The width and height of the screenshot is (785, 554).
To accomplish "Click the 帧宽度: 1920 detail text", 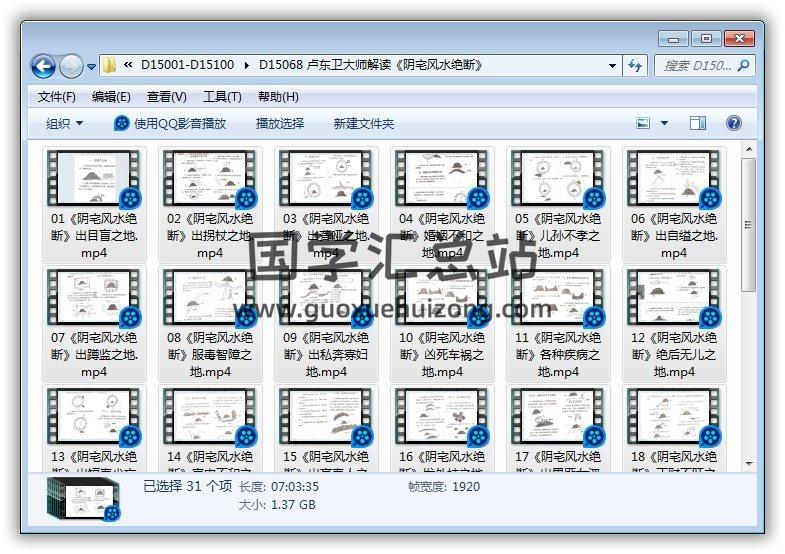I will (444, 486).
